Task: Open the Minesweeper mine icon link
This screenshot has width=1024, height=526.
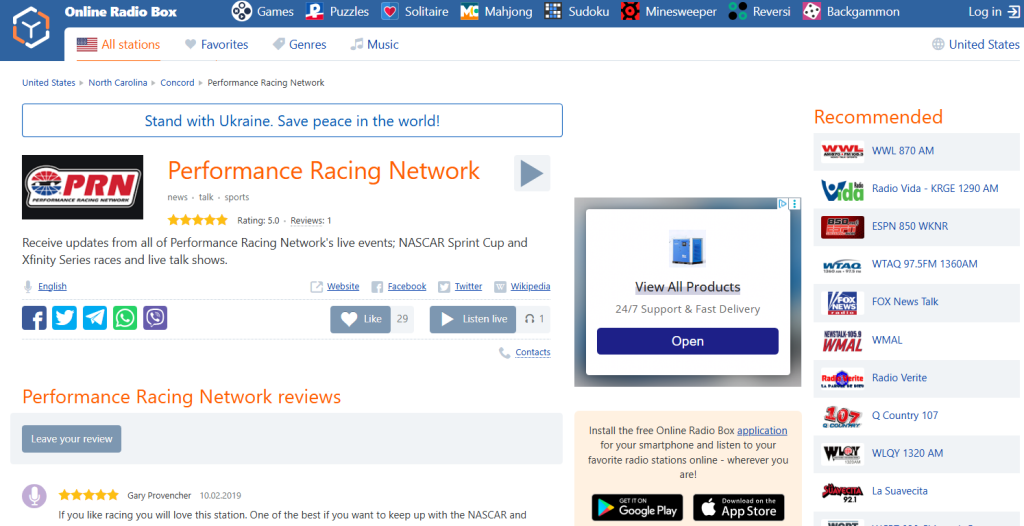Action: point(630,11)
